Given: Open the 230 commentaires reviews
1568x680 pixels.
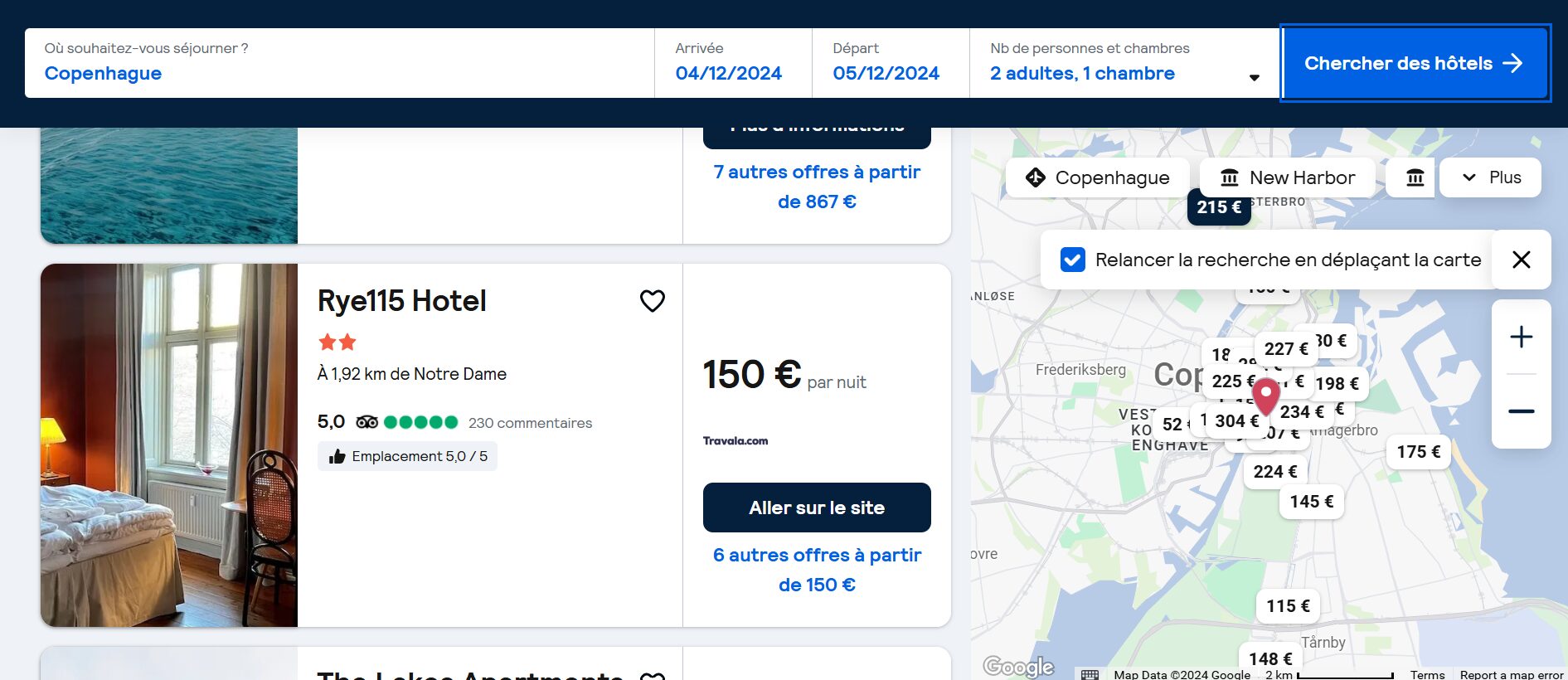Looking at the screenshot, I should click(x=530, y=423).
